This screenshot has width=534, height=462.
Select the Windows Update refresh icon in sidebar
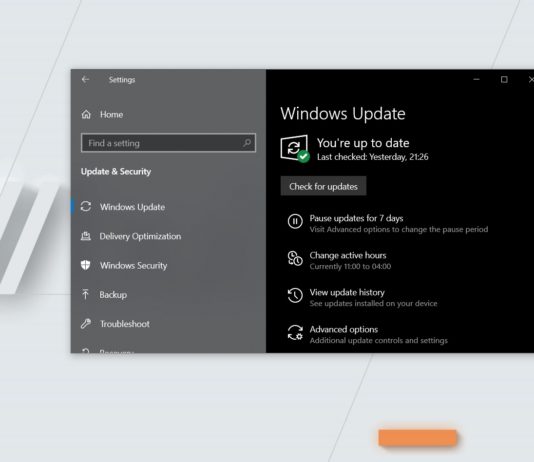click(86, 206)
